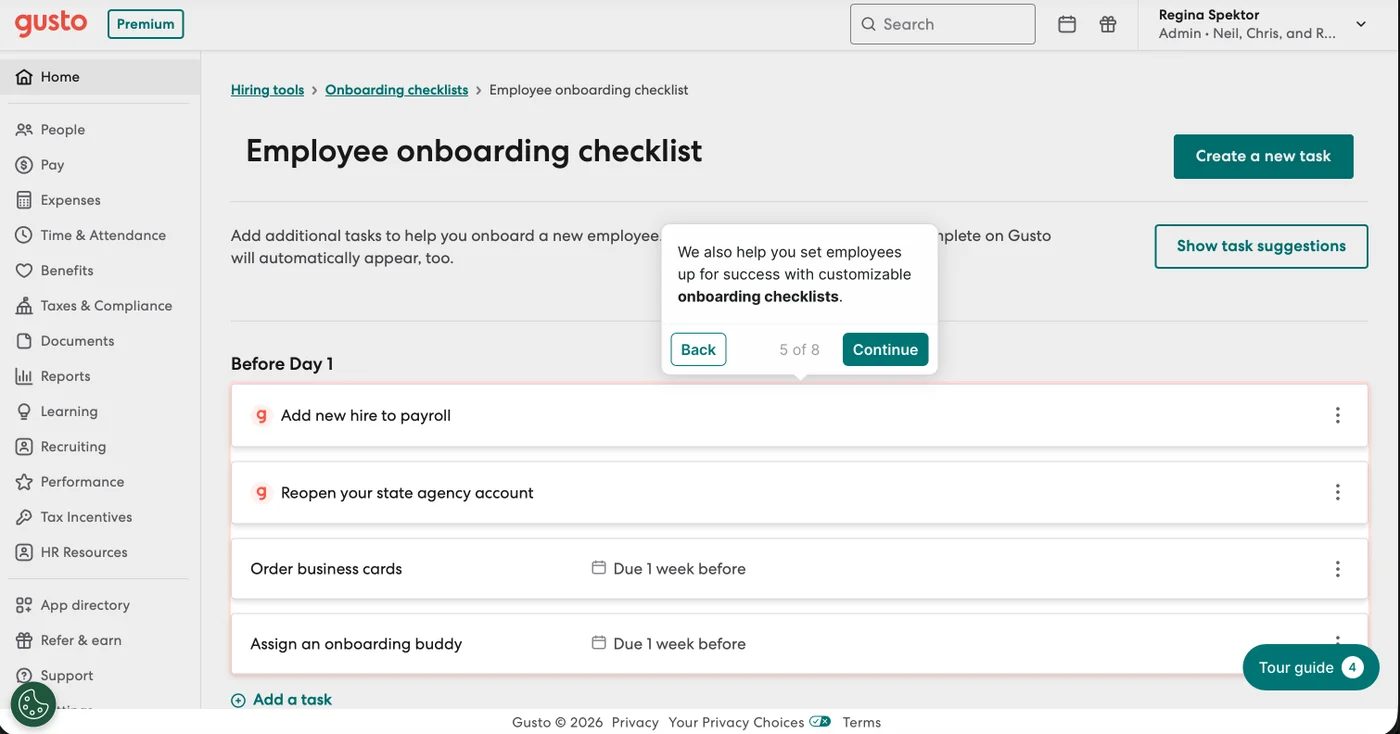This screenshot has width=1400, height=734.
Task: Click the HR Resources icon in the sidebar
Action: coord(24,552)
